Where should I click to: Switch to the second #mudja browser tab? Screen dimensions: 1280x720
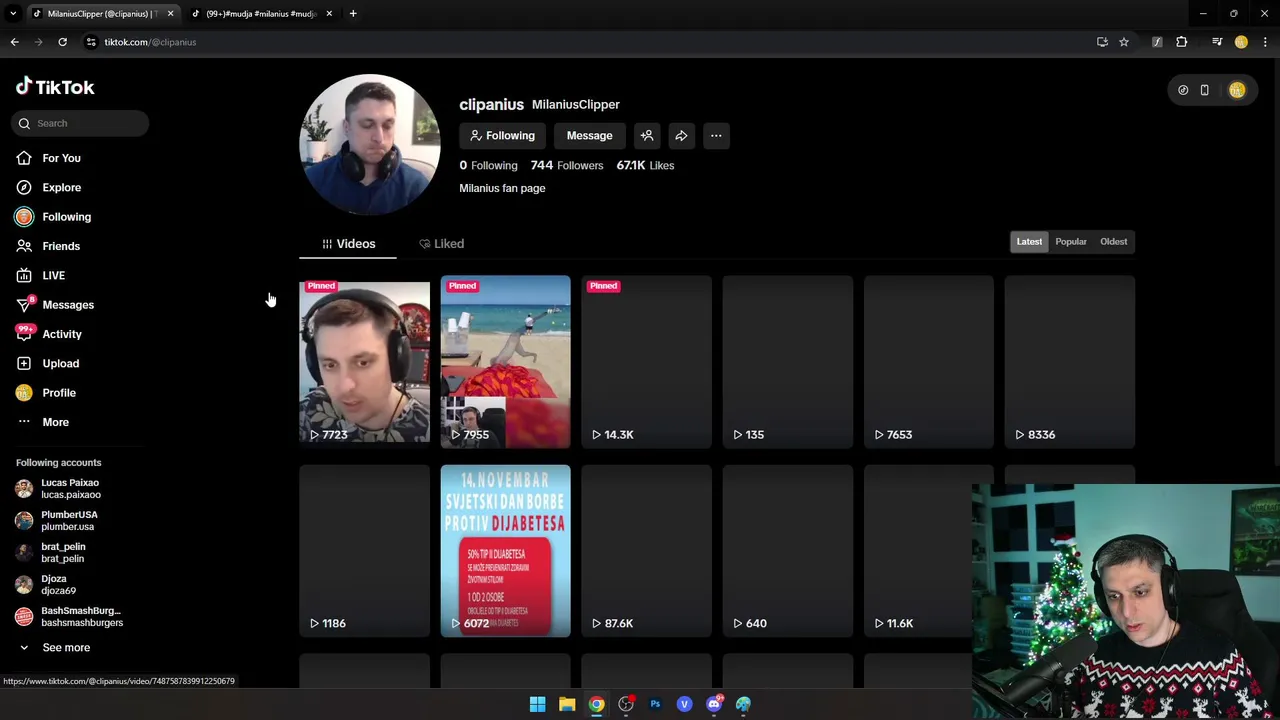tap(262, 14)
